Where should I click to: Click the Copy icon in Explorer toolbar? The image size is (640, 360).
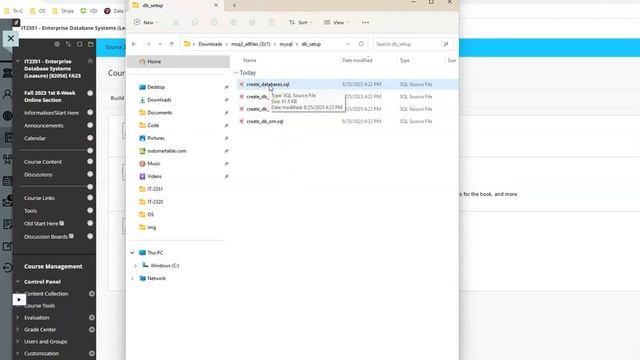click(195, 22)
